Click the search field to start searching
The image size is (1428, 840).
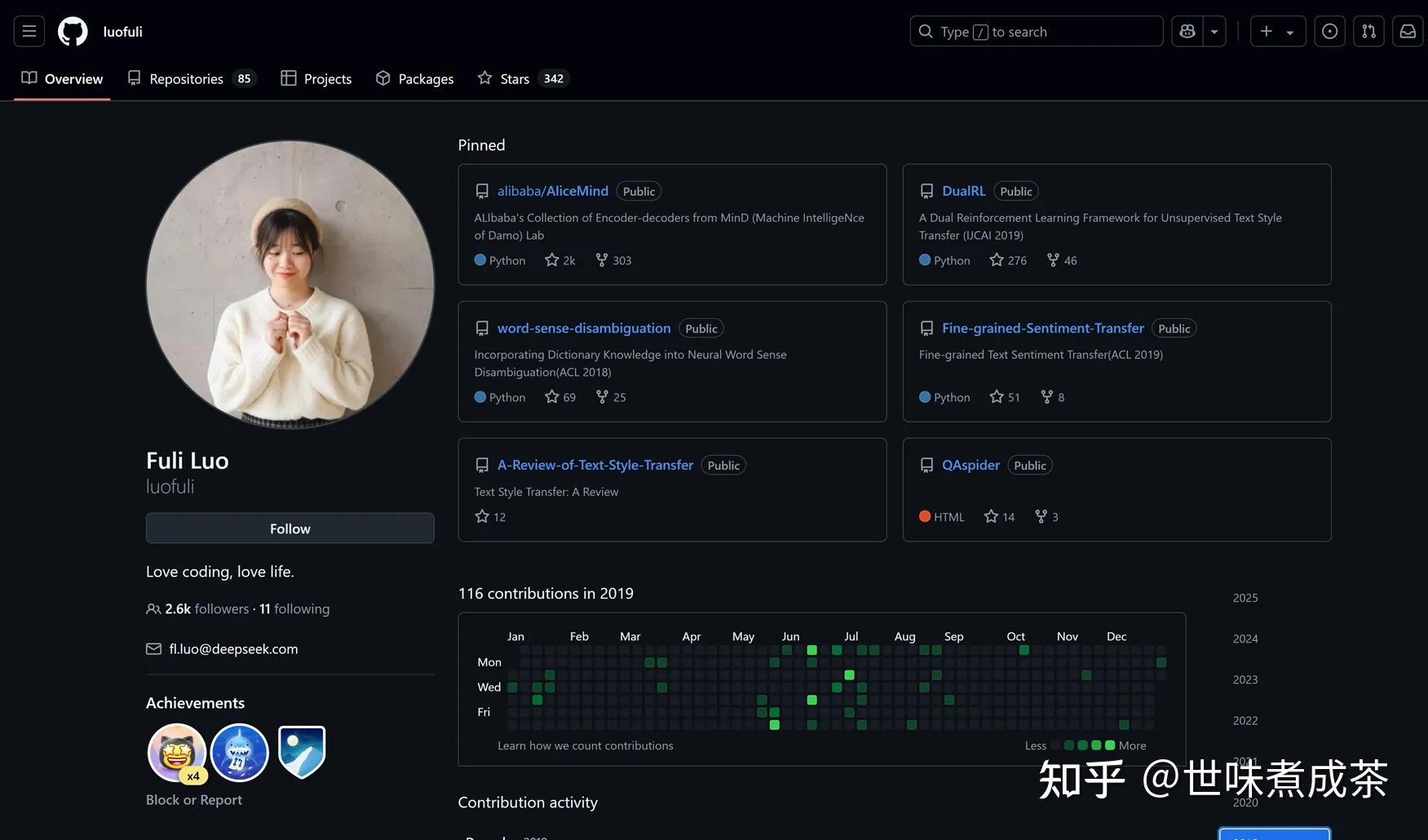pyautogui.click(x=1036, y=31)
